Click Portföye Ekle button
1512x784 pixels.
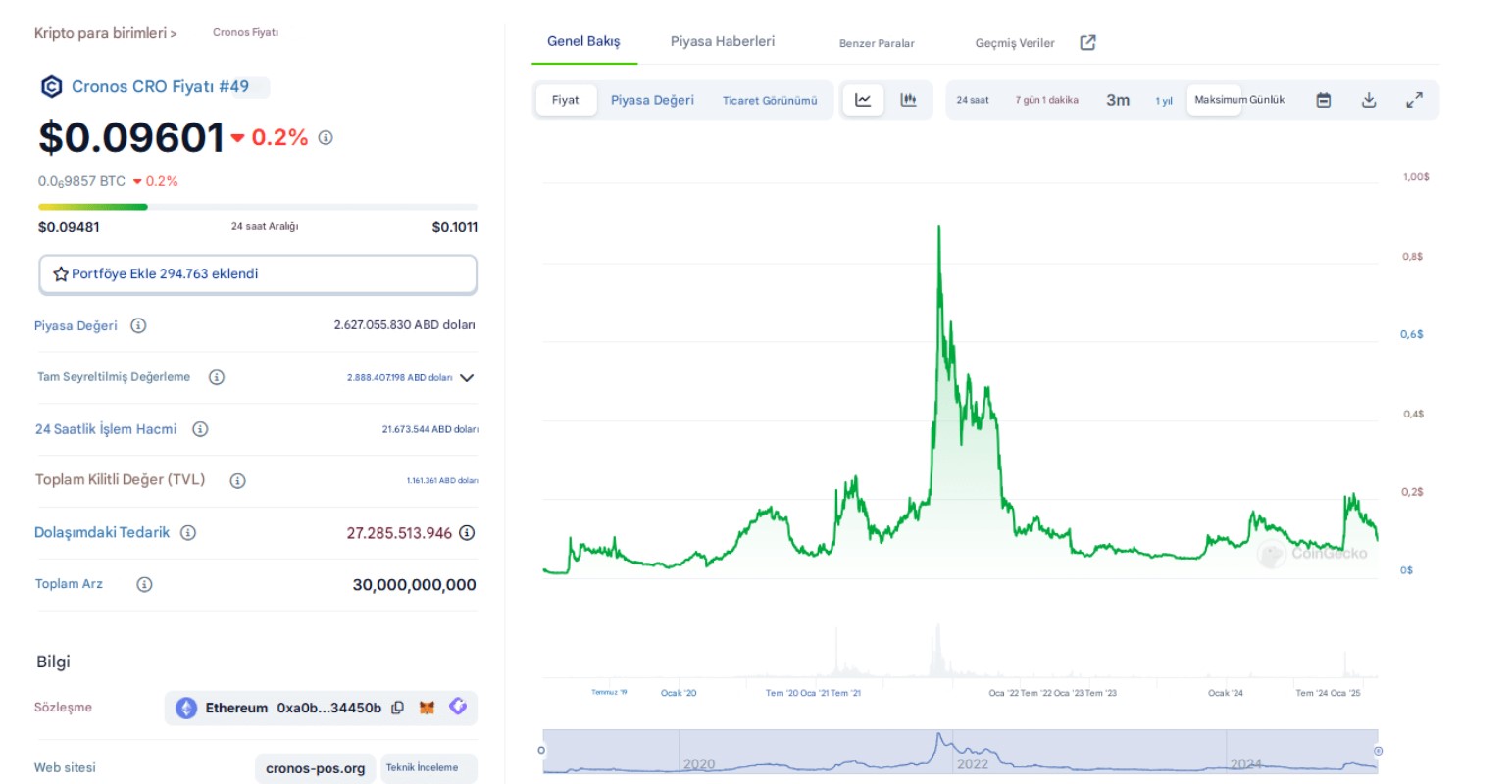pyautogui.click(x=258, y=274)
